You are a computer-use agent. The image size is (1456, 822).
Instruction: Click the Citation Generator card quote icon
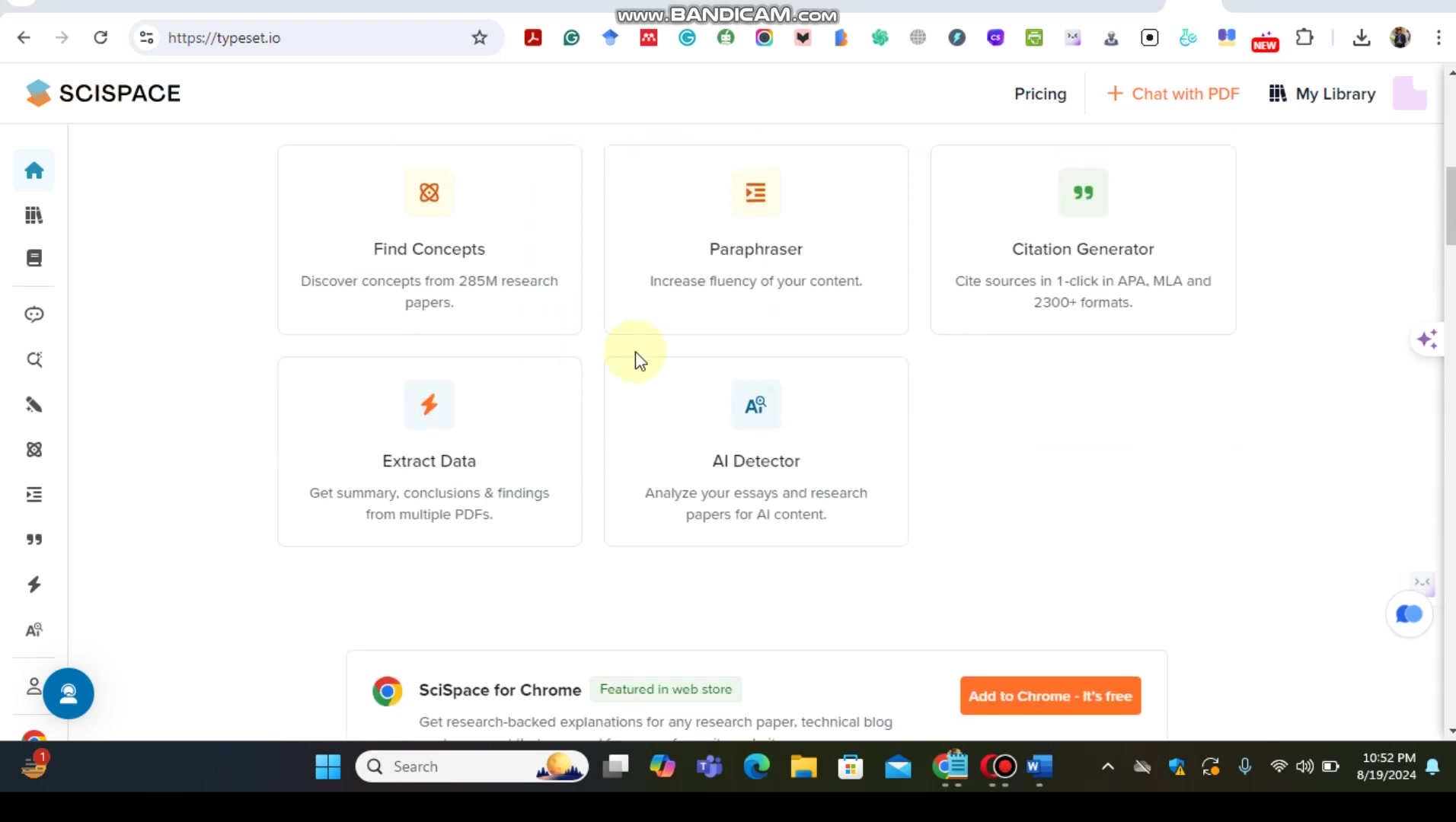tap(1083, 193)
